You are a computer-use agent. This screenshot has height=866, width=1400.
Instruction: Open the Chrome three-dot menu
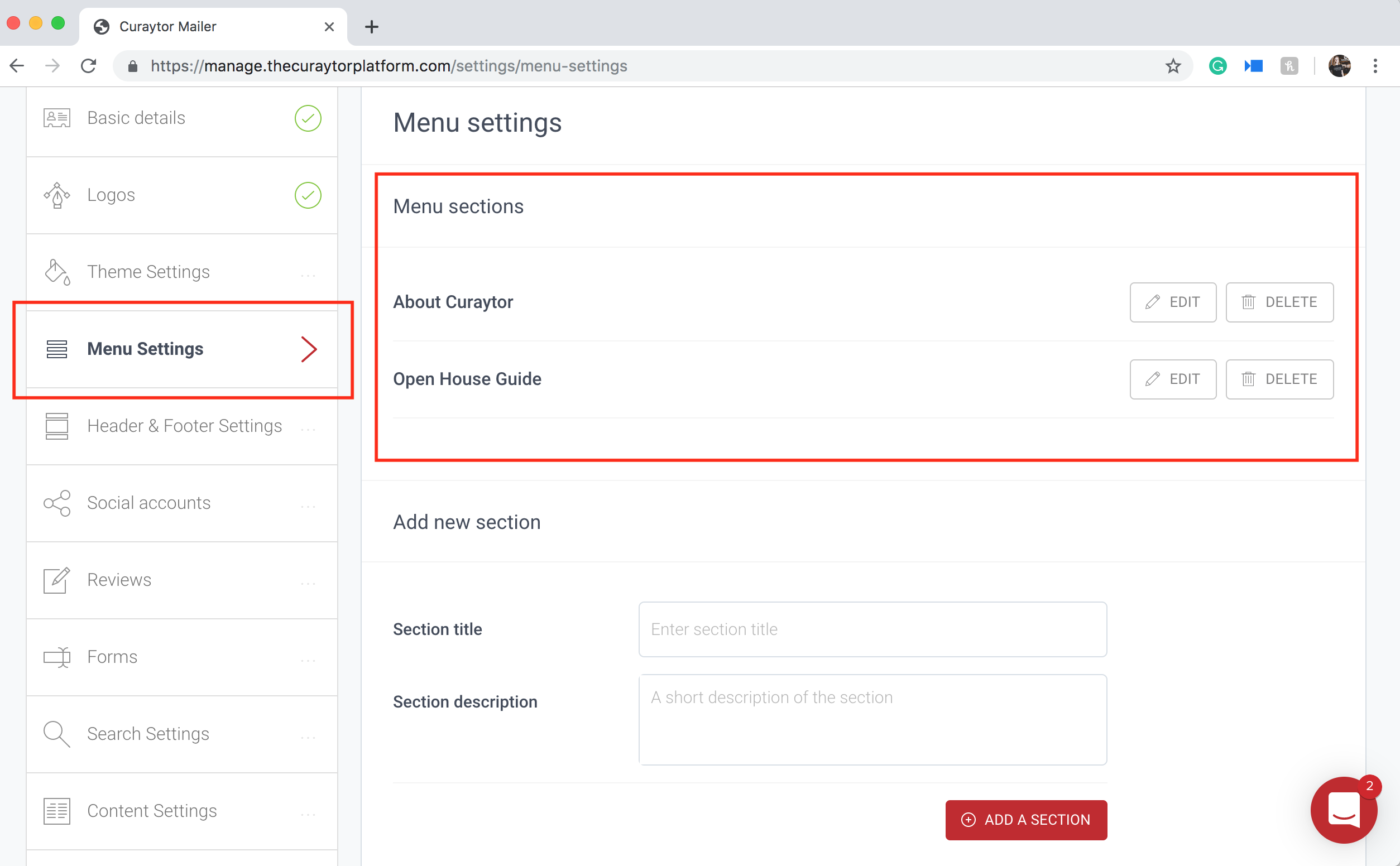pyautogui.click(x=1375, y=66)
